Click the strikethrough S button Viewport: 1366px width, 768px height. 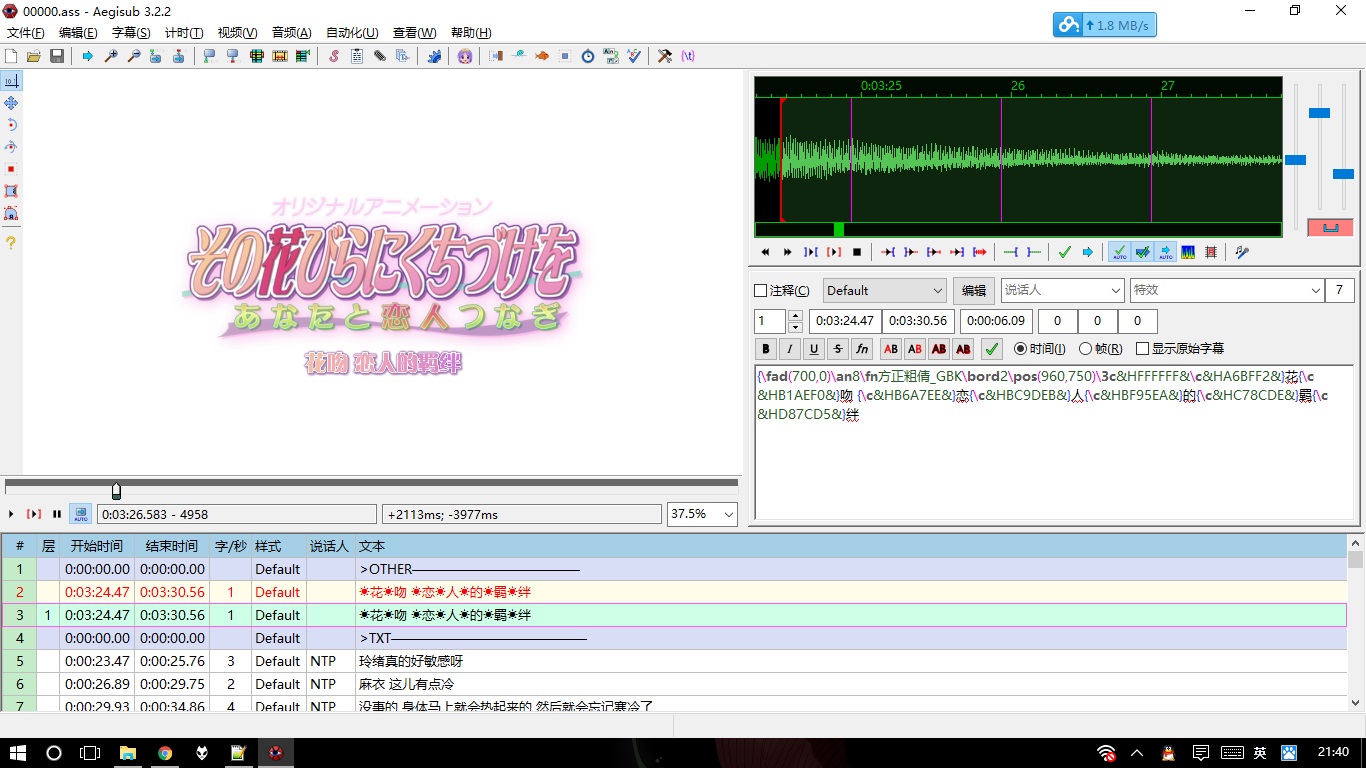(x=838, y=349)
